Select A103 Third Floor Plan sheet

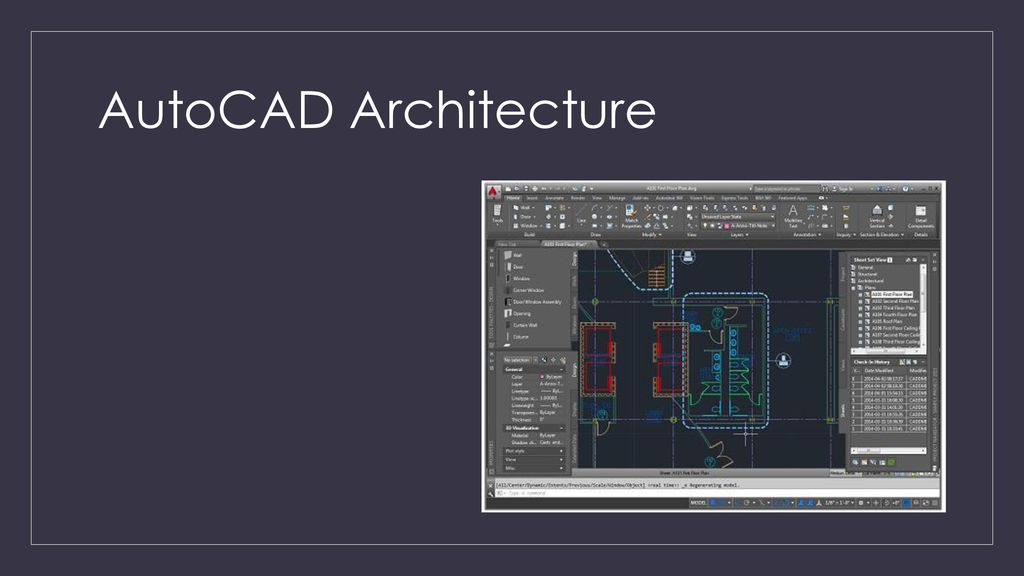[x=893, y=308]
